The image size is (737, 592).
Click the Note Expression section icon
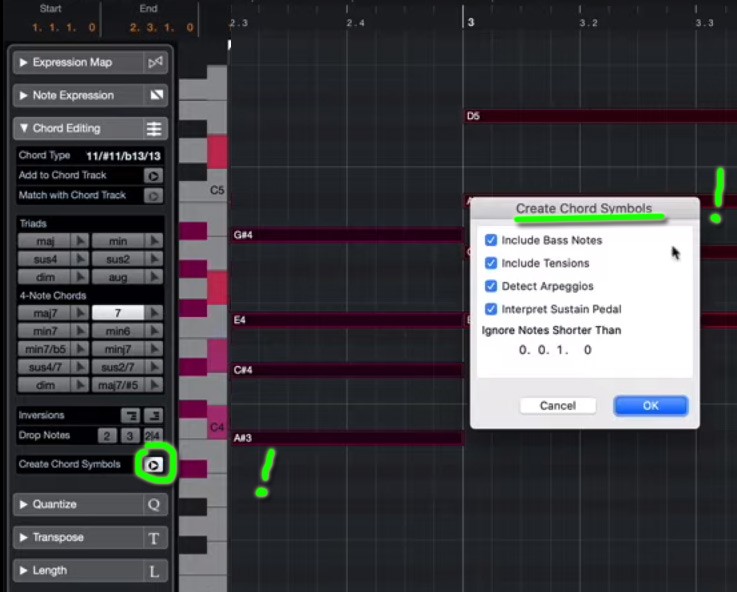click(x=154, y=95)
